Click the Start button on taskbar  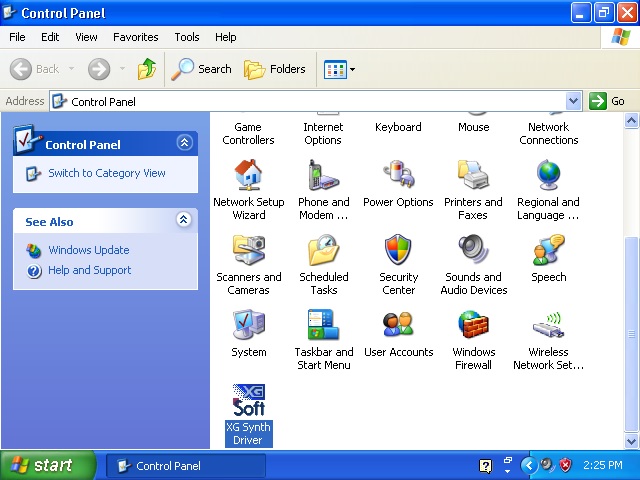(47, 465)
